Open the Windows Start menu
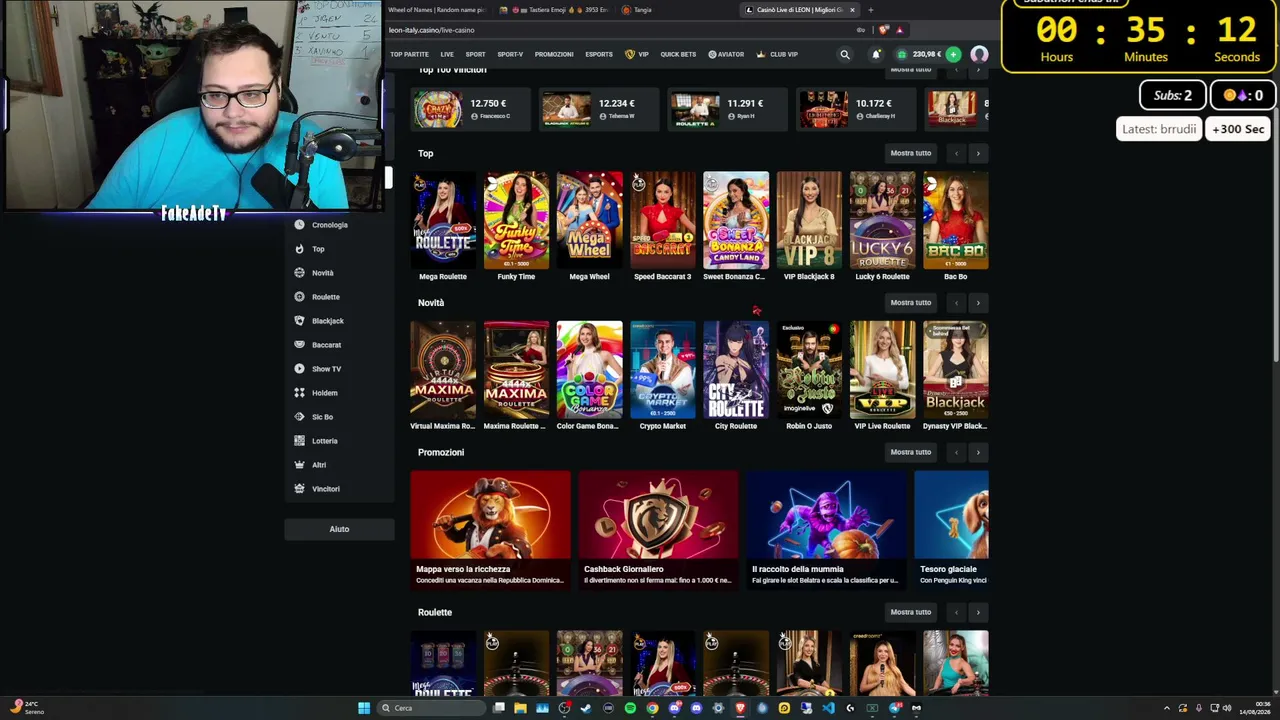The height and width of the screenshot is (720, 1280). (364, 708)
